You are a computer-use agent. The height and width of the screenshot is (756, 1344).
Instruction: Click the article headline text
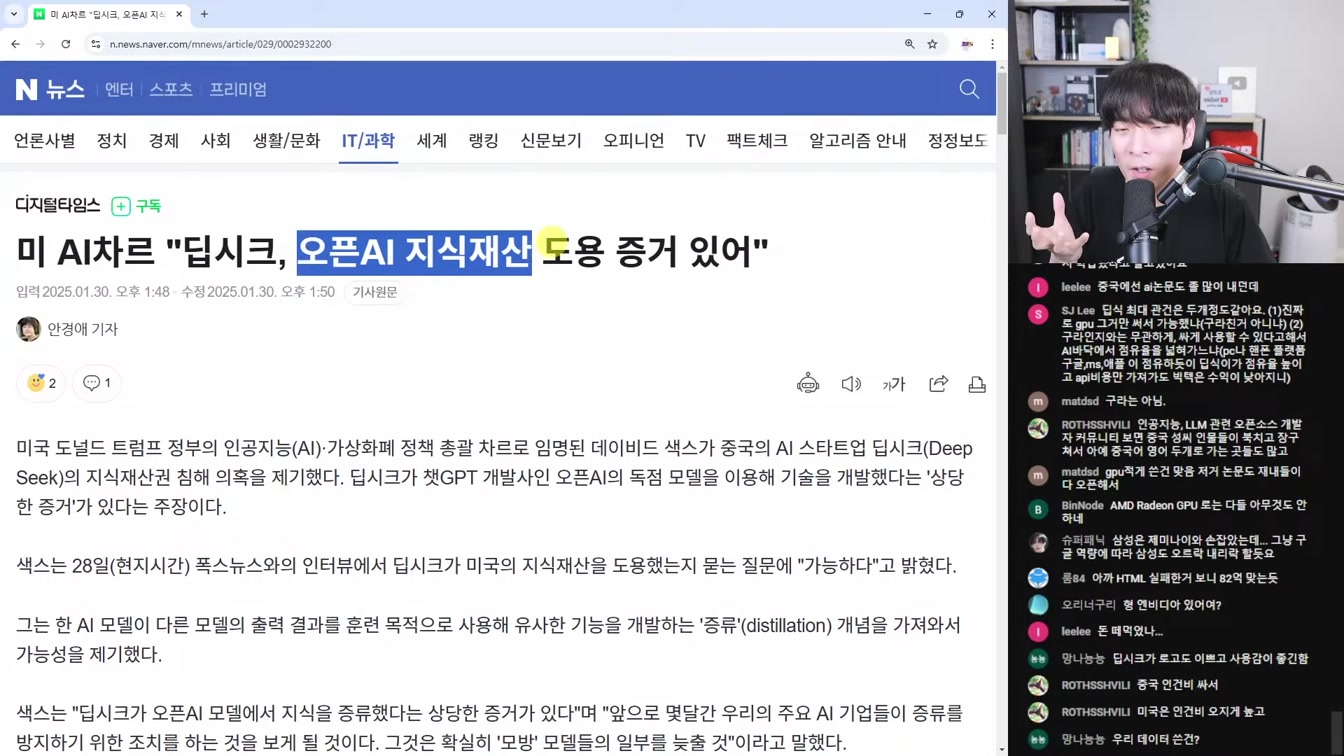point(392,251)
